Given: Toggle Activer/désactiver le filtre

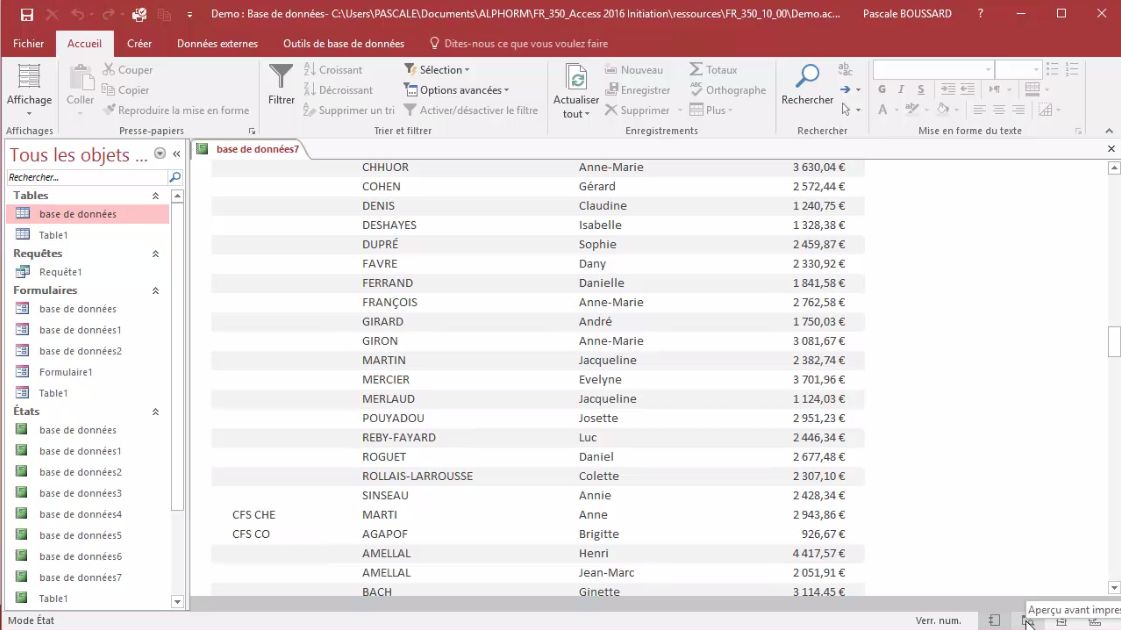Looking at the screenshot, I should point(471,110).
